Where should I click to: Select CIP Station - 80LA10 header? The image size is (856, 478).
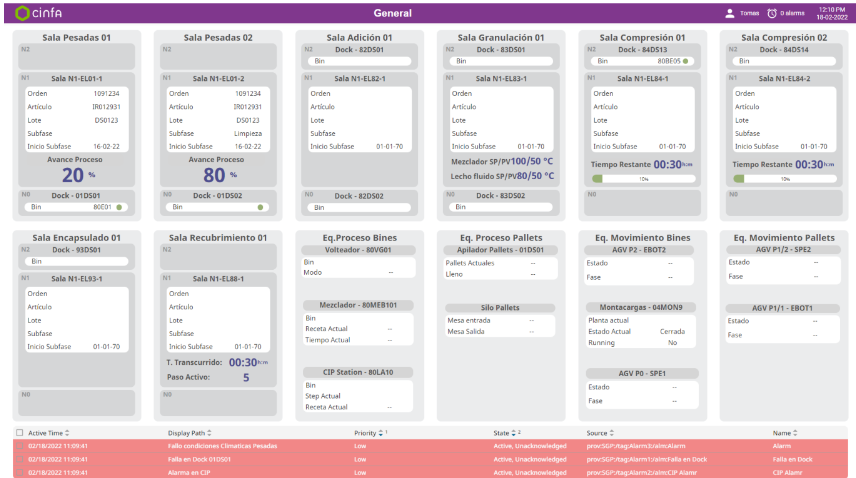click(x=358, y=372)
